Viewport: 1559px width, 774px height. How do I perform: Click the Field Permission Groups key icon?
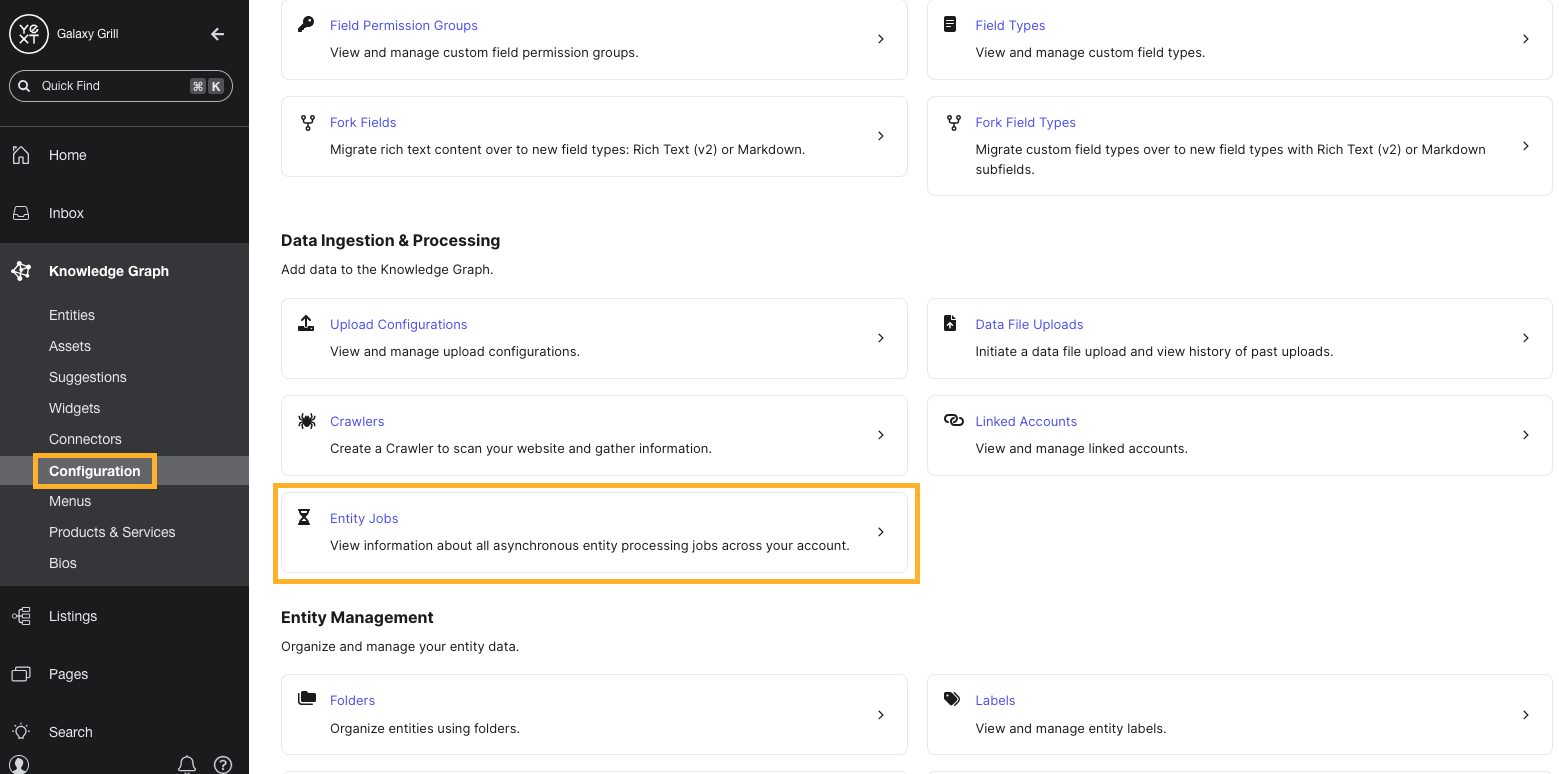(x=306, y=25)
